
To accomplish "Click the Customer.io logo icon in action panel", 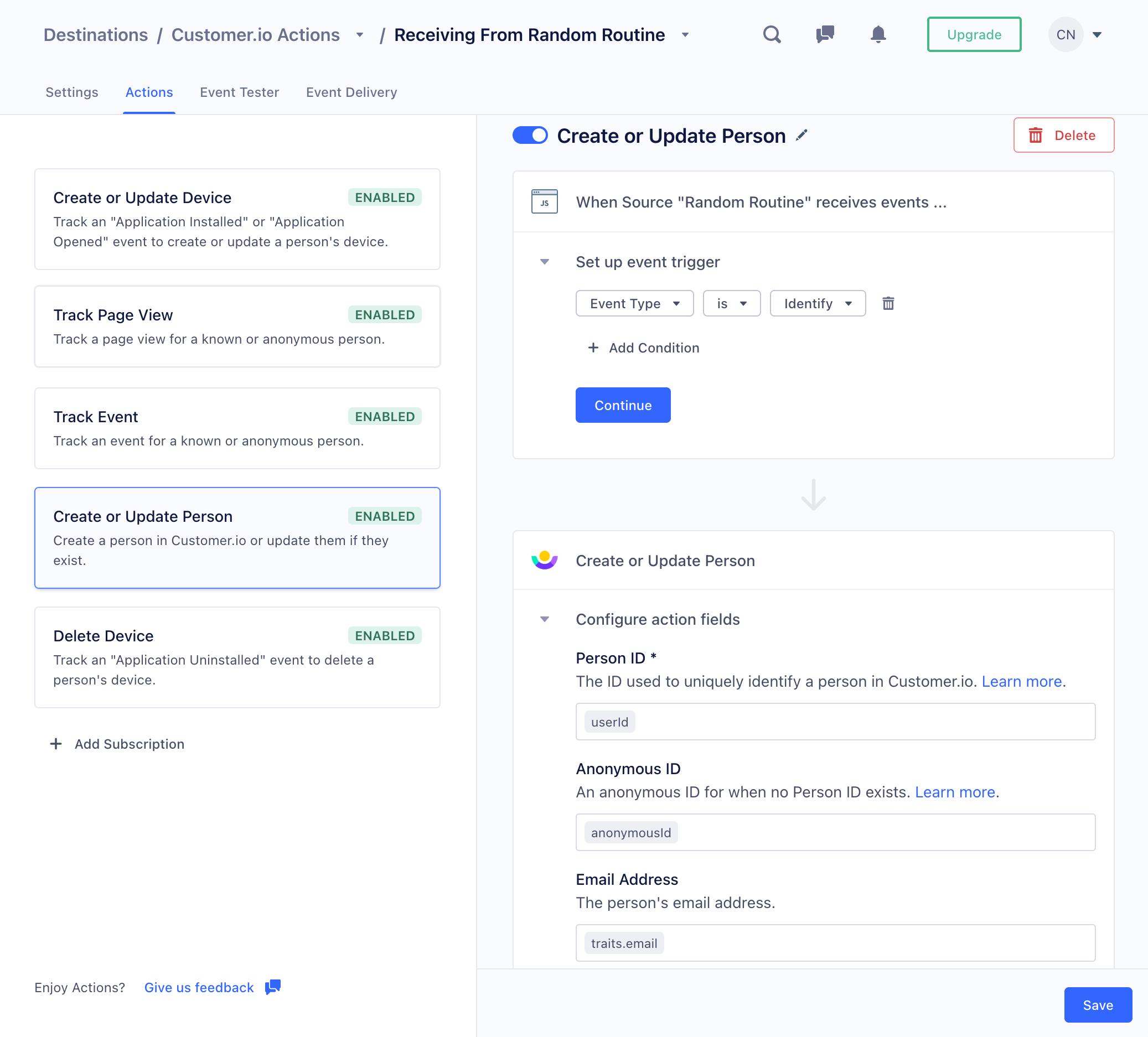I will pyautogui.click(x=545, y=560).
